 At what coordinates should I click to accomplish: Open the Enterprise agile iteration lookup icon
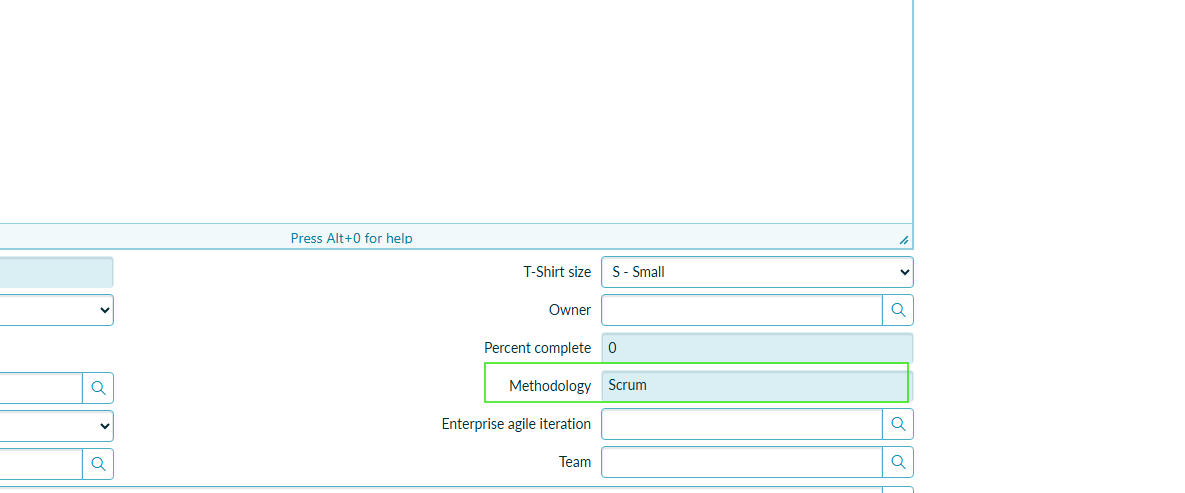coord(898,424)
